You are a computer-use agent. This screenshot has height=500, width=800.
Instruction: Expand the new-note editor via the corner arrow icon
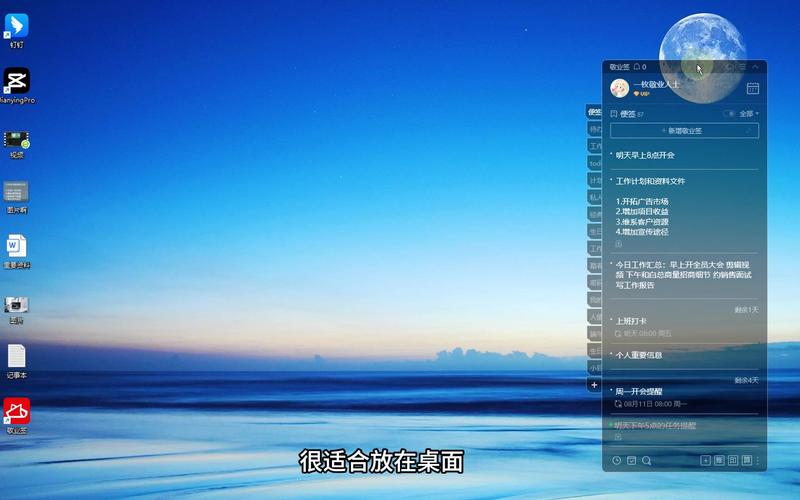coord(748,131)
